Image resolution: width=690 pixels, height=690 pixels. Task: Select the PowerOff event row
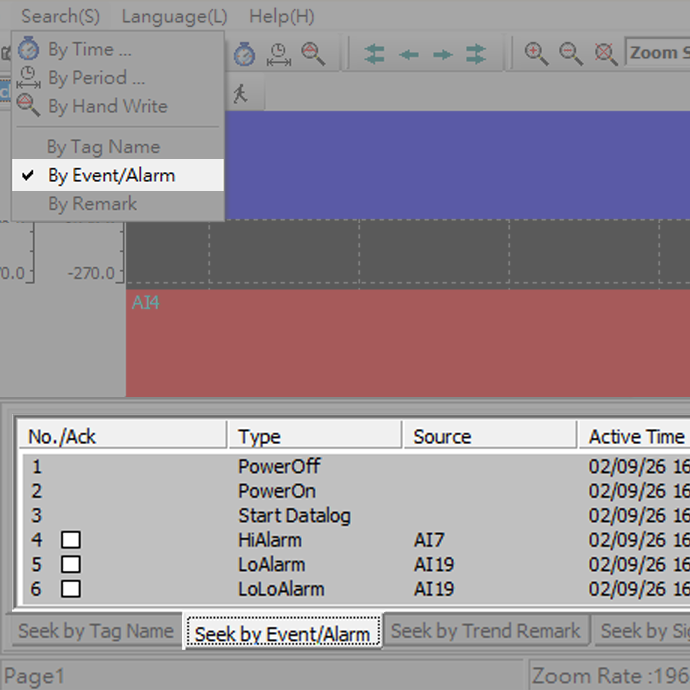coord(279,467)
